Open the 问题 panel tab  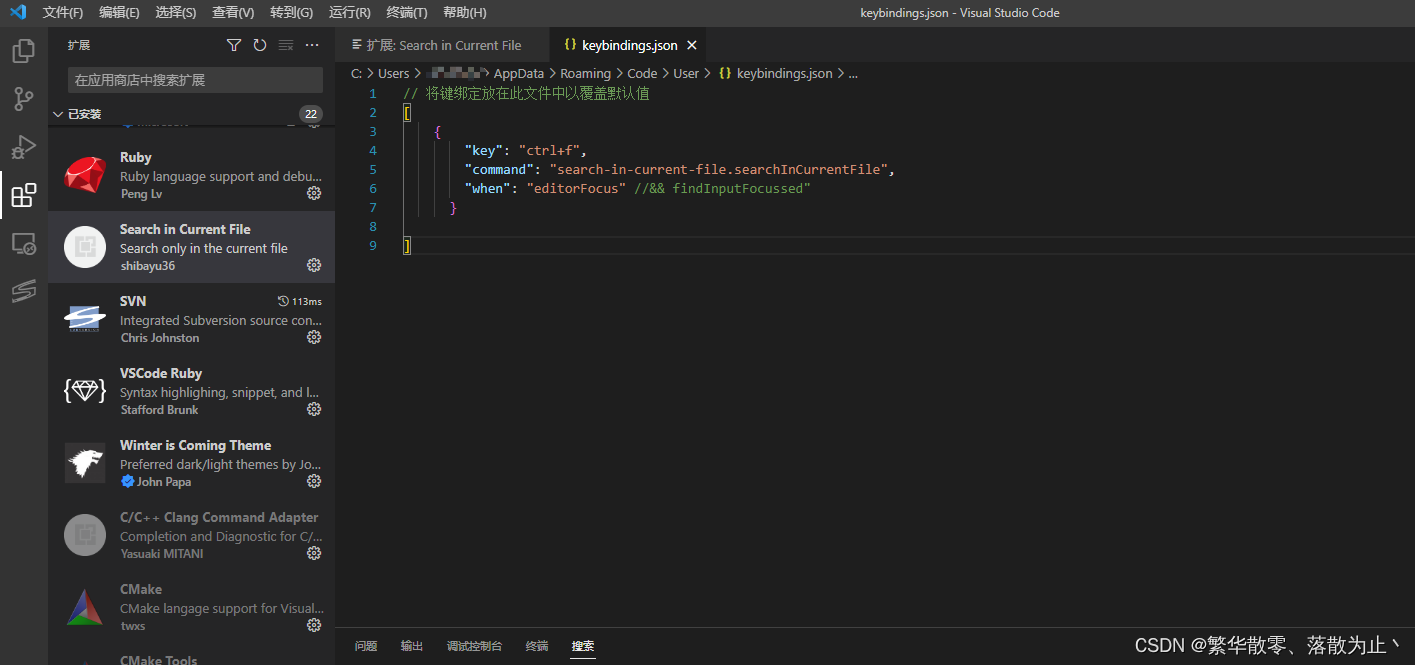[x=366, y=646]
